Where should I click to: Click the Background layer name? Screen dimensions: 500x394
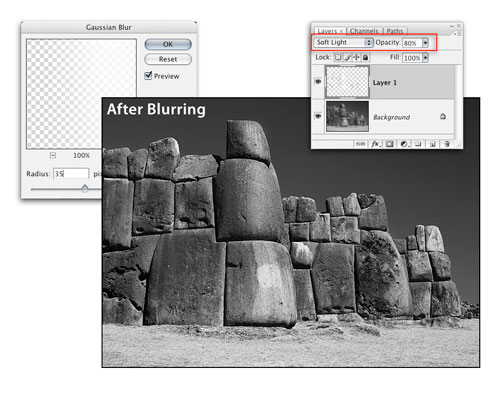coord(391,117)
